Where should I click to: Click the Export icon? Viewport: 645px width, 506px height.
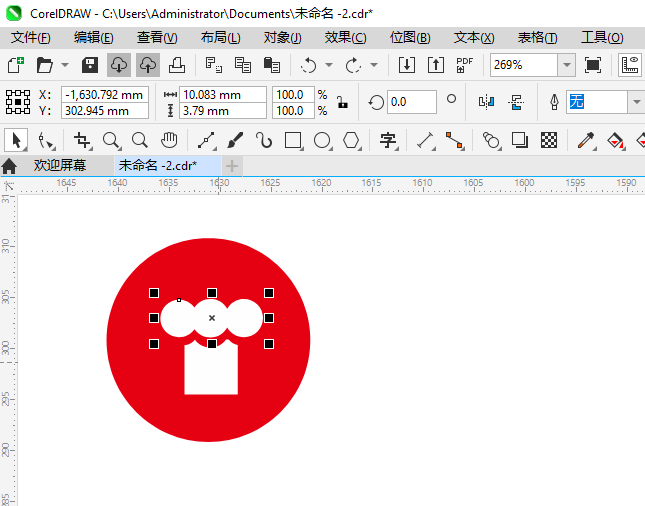(x=436, y=65)
